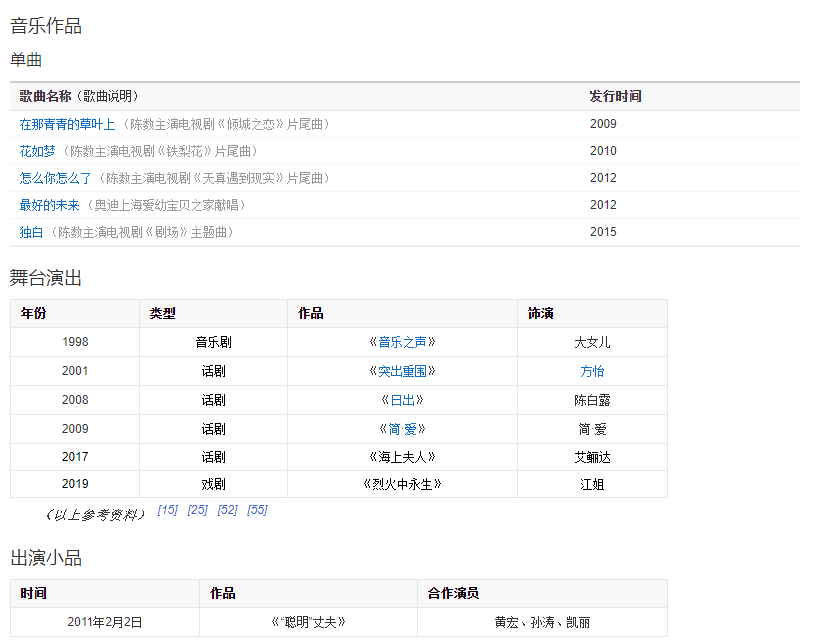Follow the 简·爱 play link

[x=402, y=429]
